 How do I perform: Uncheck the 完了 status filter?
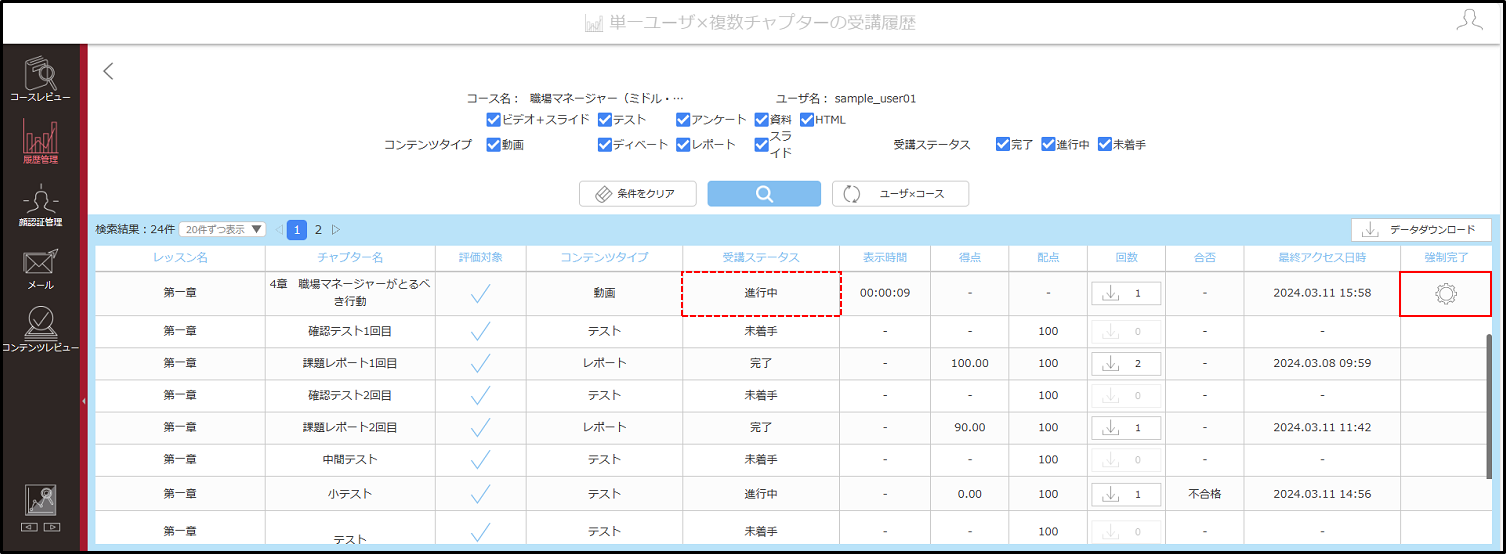click(x=1003, y=144)
